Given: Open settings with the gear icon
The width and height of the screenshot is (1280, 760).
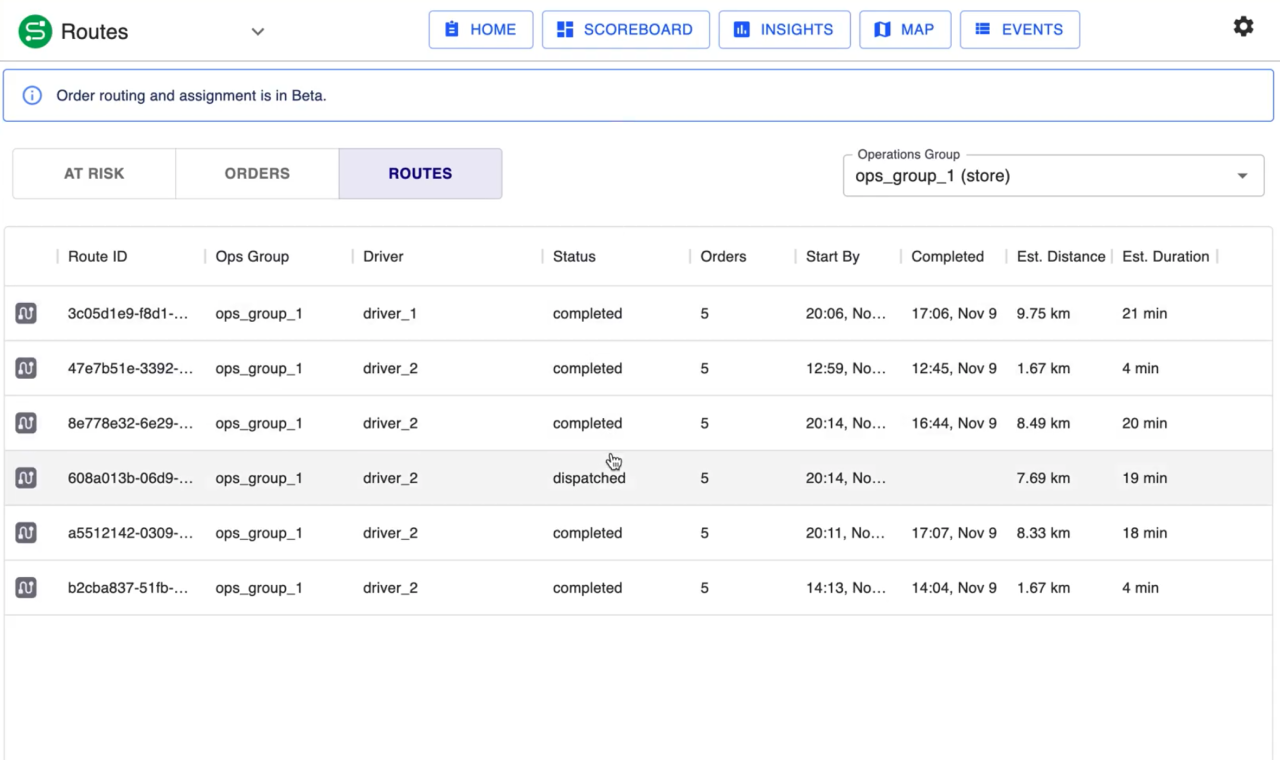Looking at the screenshot, I should (x=1243, y=27).
